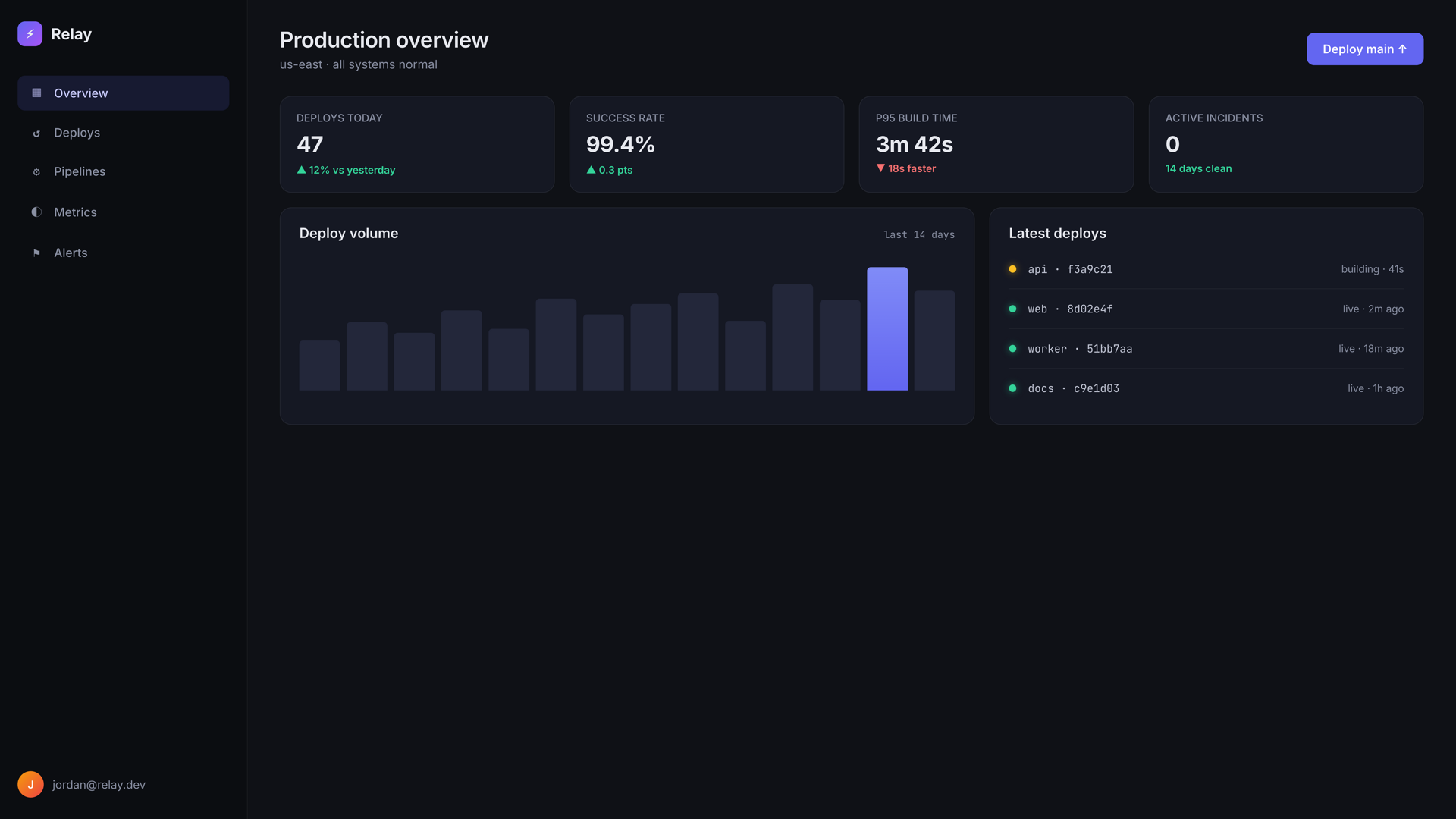
Task: Click the orange J user avatar
Action: pyautogui.click(x=30, y=784)
